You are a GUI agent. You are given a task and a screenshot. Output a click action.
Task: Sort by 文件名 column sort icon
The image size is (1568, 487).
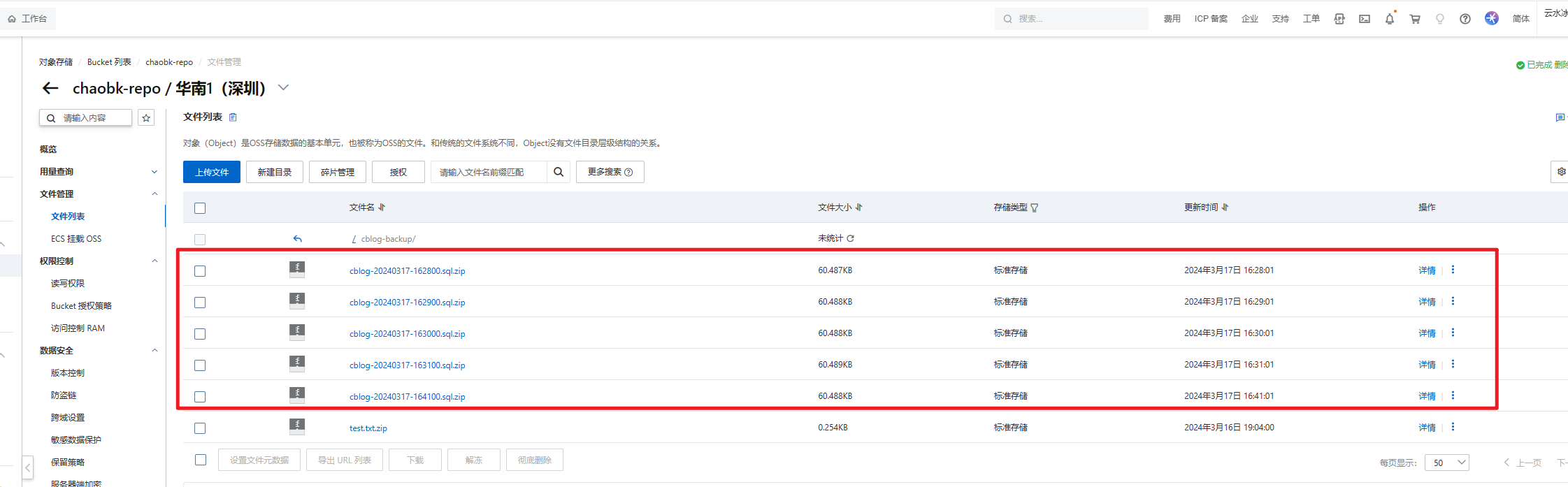[x=382, y=208]
